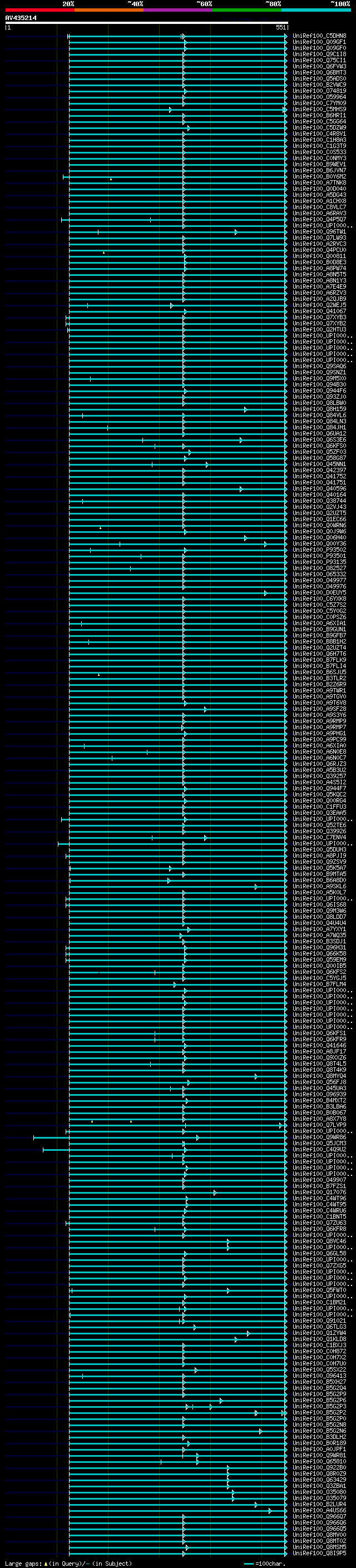The height and width of the screenshot is (1568, 356).
Task: Select the label UniRef100_C5DZW9
Action: (319, 127)
